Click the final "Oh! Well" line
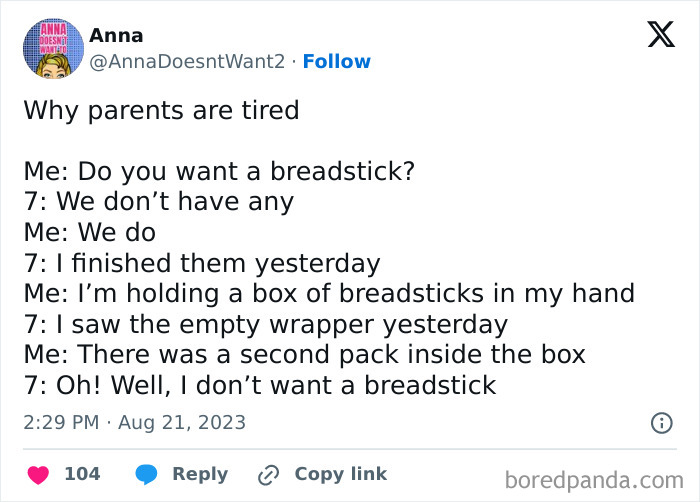 [259, 385]
